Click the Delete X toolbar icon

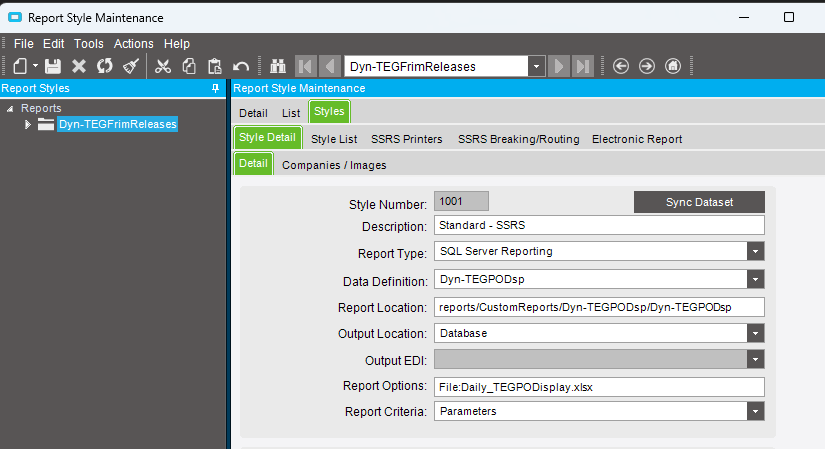(79, 66)
